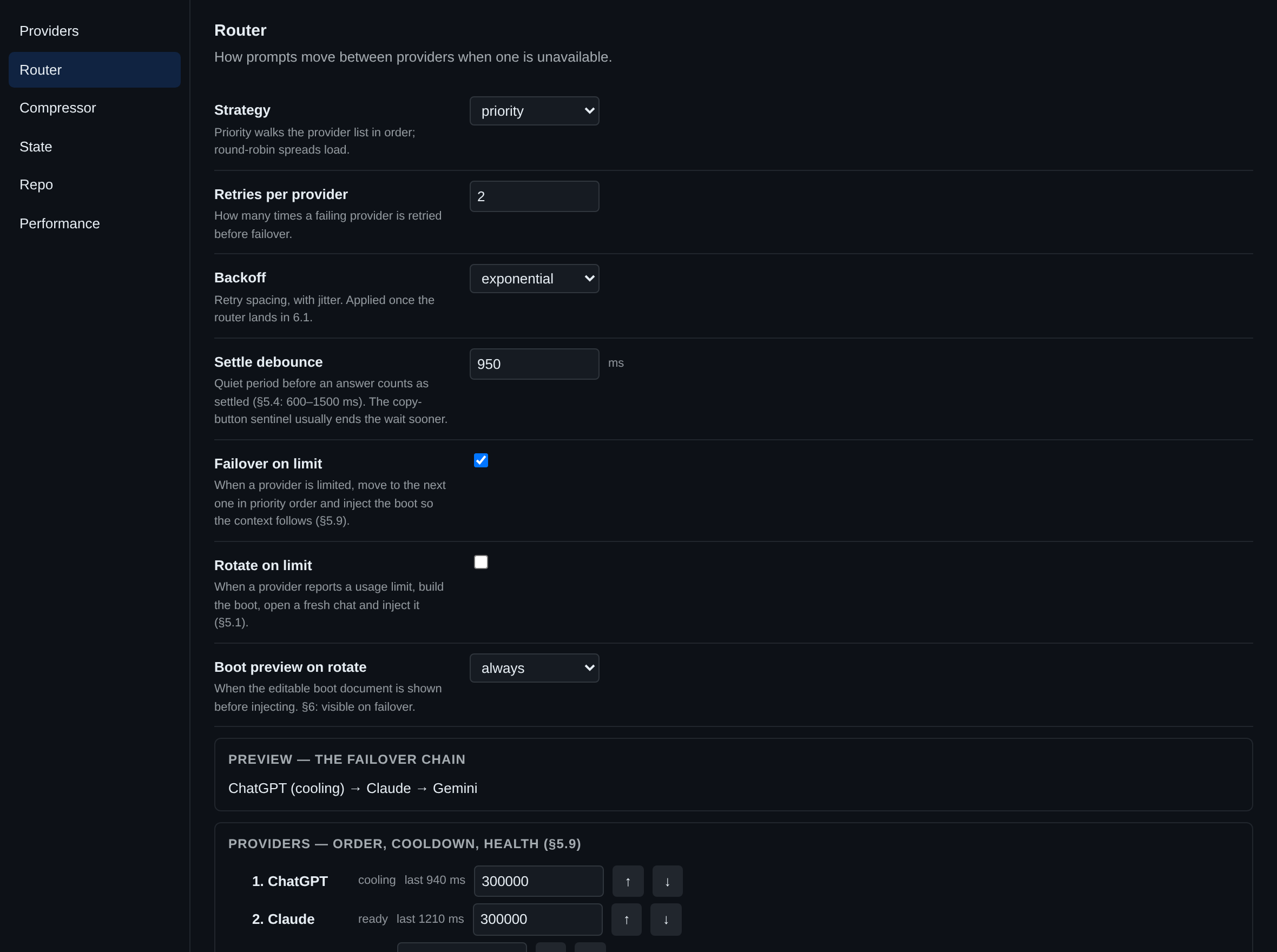Image resolution: width=1277 pixels, height=952 pixels.
Task: Go to the Compressor section
Action: [x=95, y=108]
